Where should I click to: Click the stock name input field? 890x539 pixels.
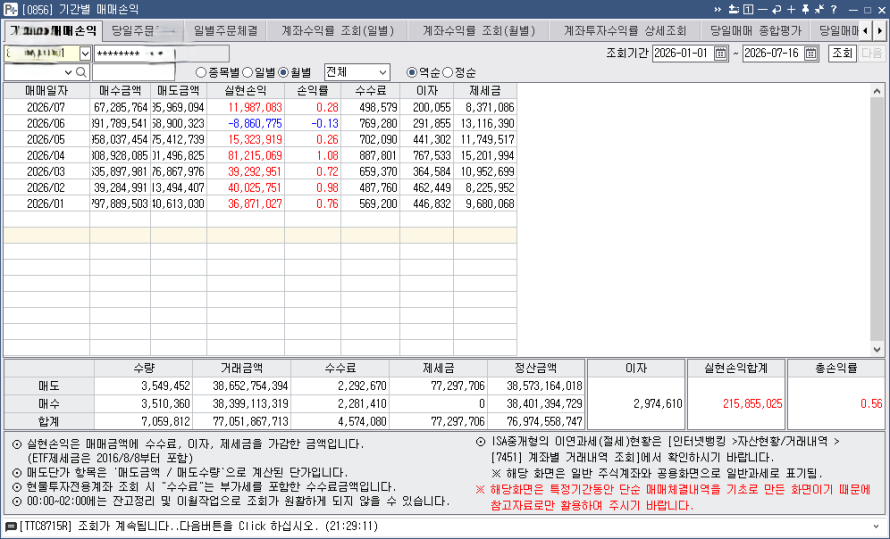tap(133, 72)
